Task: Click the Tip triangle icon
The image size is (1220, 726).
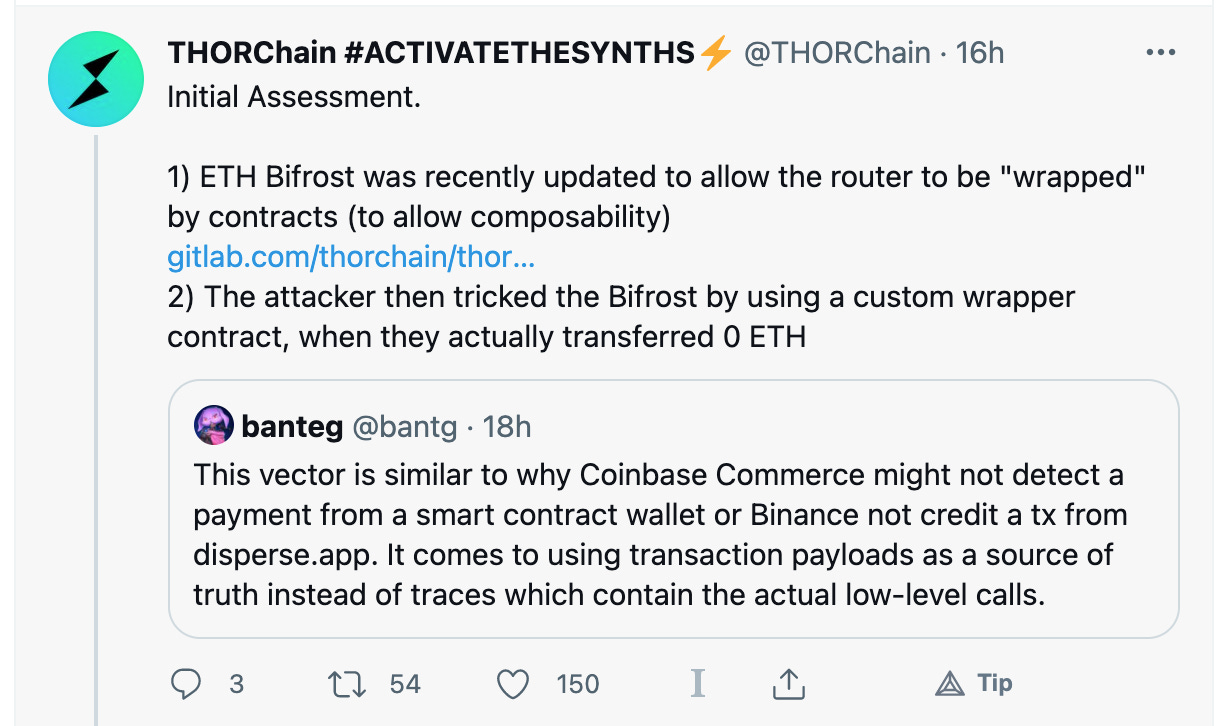Action: [948, 684]
